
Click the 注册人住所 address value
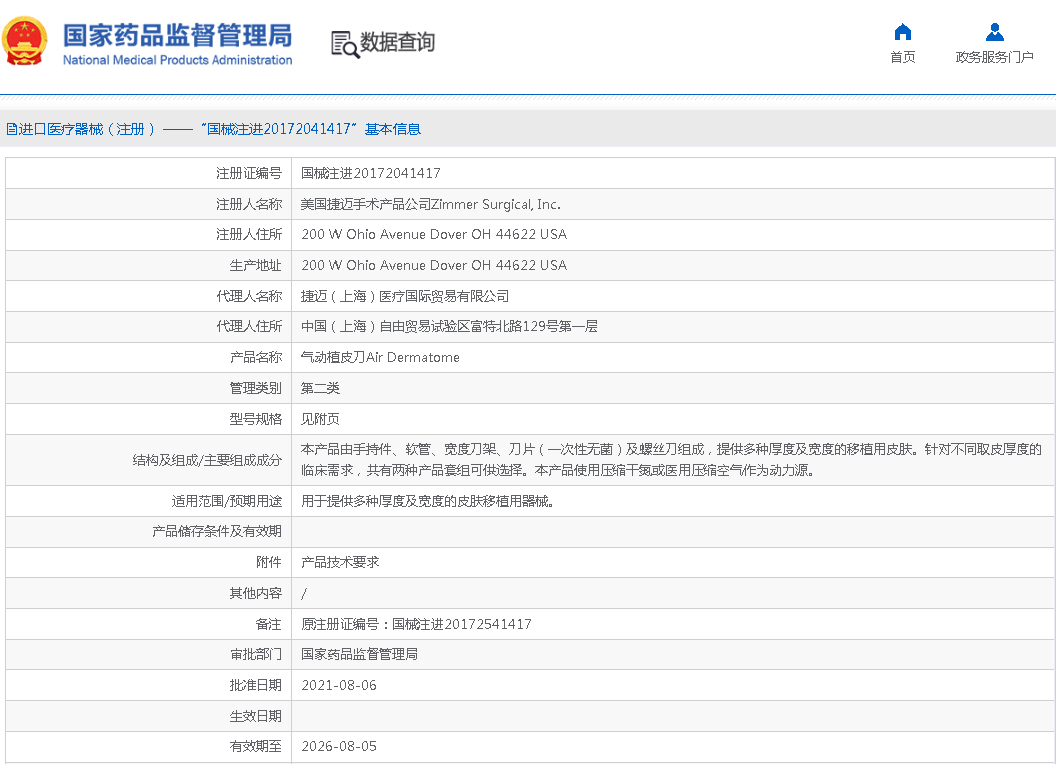coord(434,234)
